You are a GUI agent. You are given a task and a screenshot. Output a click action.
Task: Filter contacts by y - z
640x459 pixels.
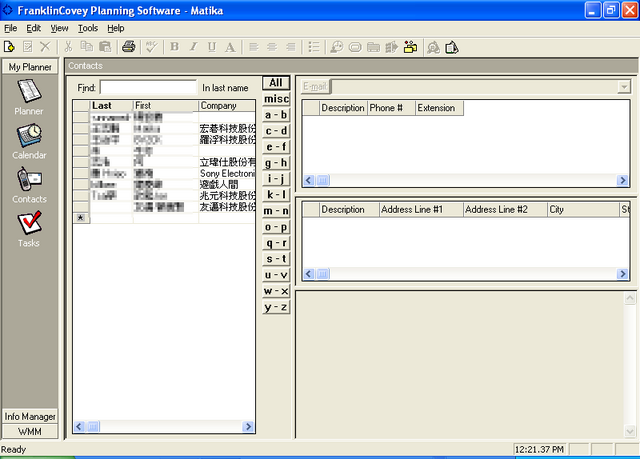[x=276, y=307]
